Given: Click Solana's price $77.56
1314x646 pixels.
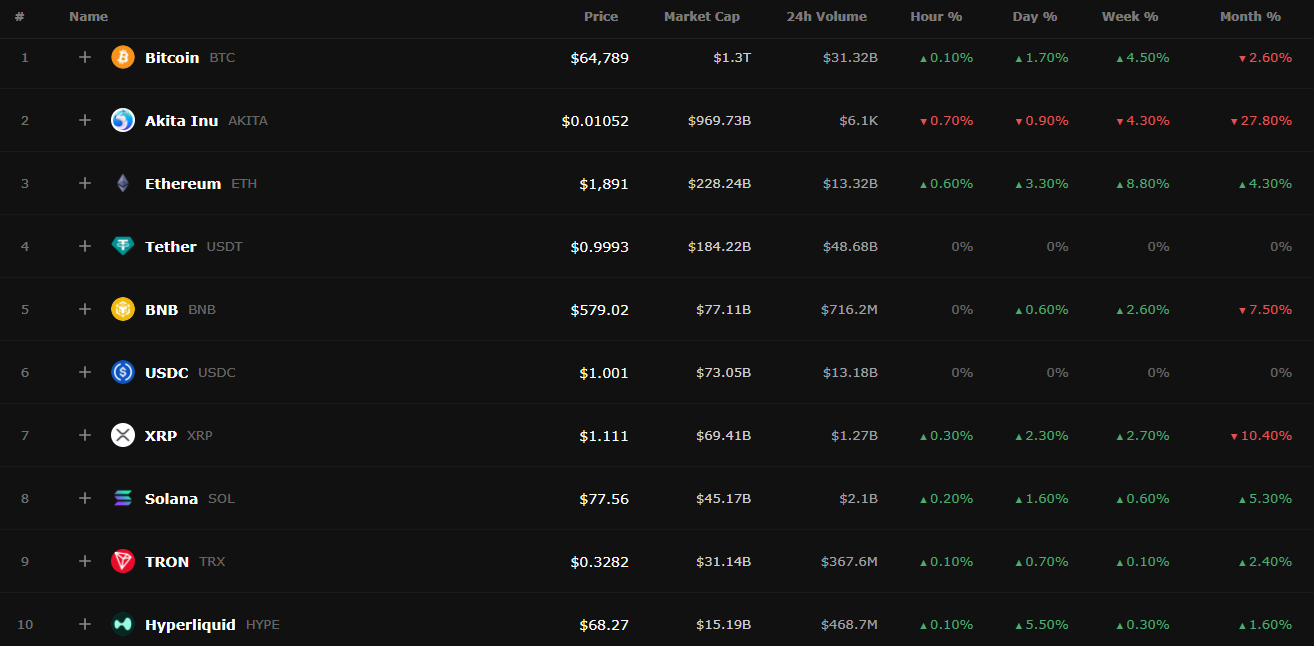Looking at the screenshot, I should pyautogui.click(x=604, y=499).
